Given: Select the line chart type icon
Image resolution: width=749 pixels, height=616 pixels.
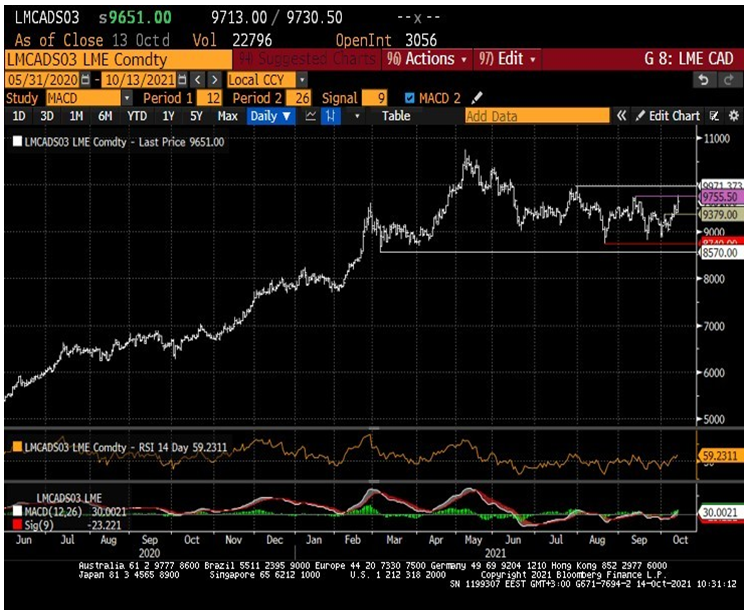Looking at the screenshot, I should (310, 116).
